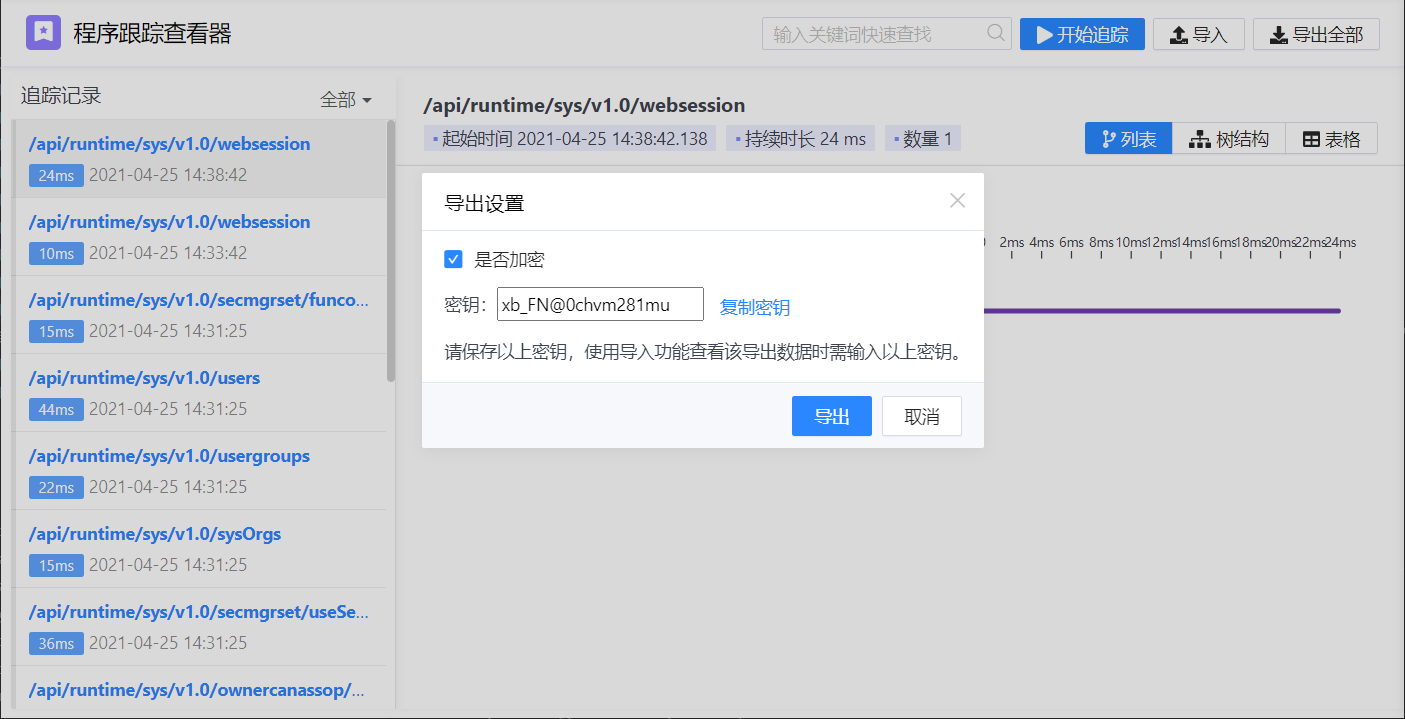Image resolution: width=1405 pixels, height=719 pixels.
Task: Open the /api/runtime/sys/v1.0/users trace record
Action: click(199, 393)
